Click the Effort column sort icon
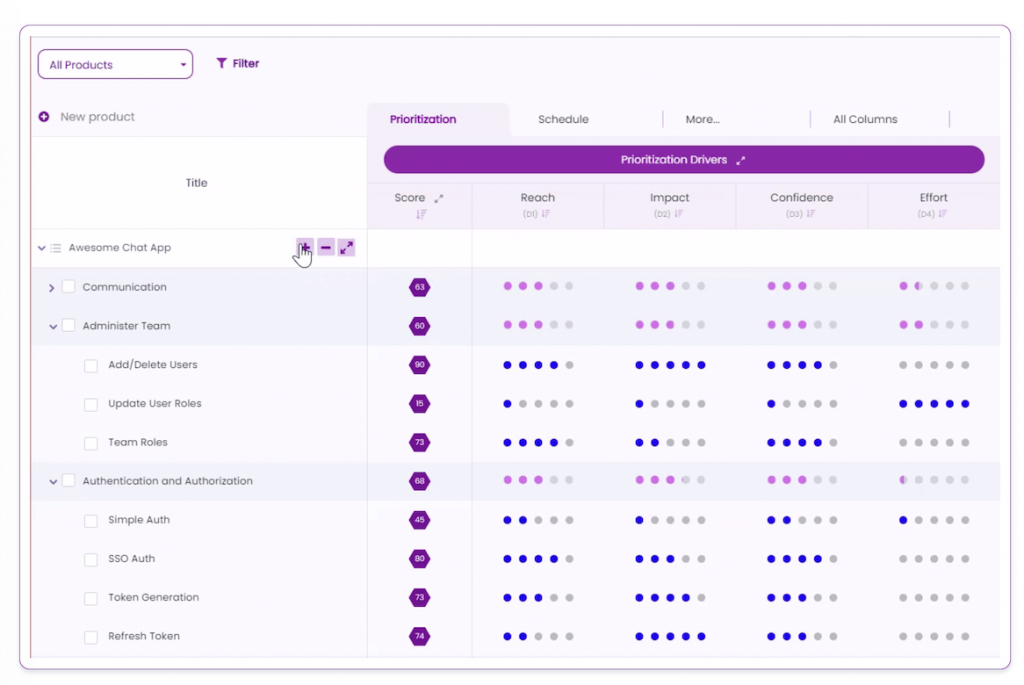Viewport: 1024px width, 685px height. click(x=941, y=211)
